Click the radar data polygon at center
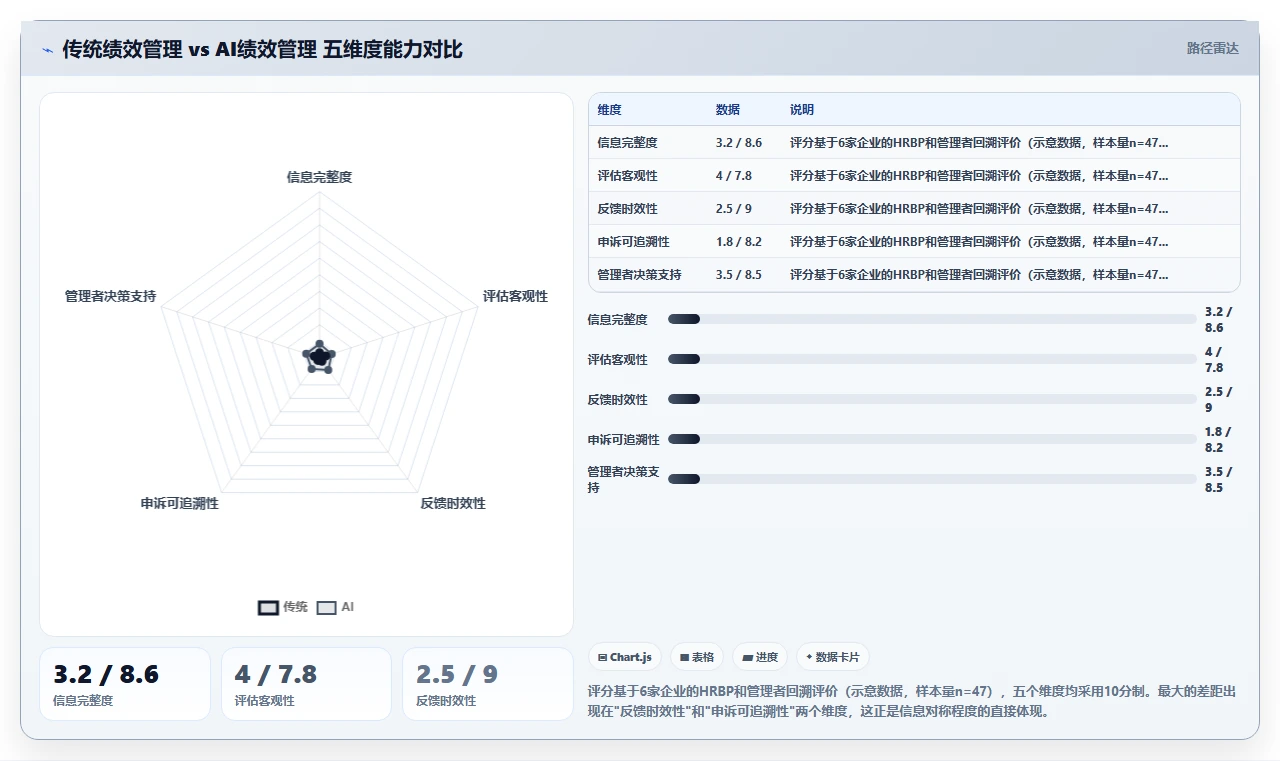This screenshot has height=761, width=1280. coord(319,357)
